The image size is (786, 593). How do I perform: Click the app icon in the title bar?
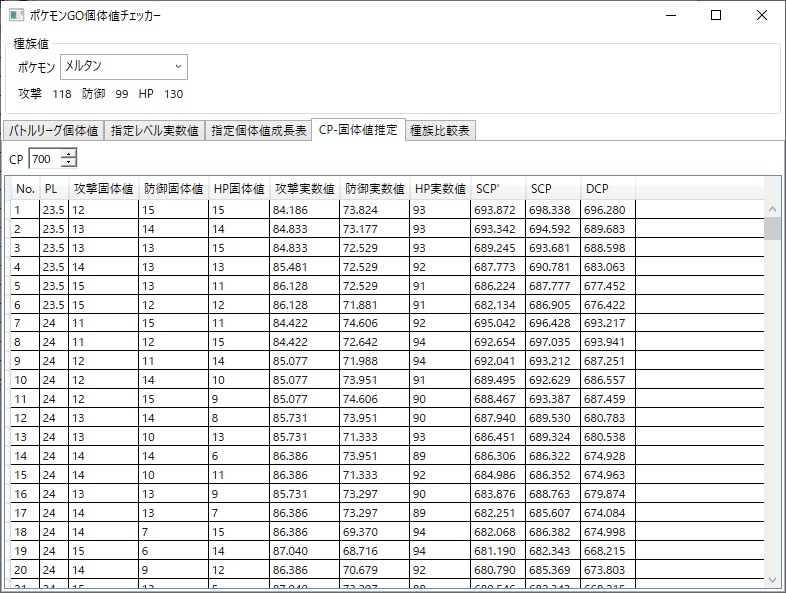click(17, 15)
